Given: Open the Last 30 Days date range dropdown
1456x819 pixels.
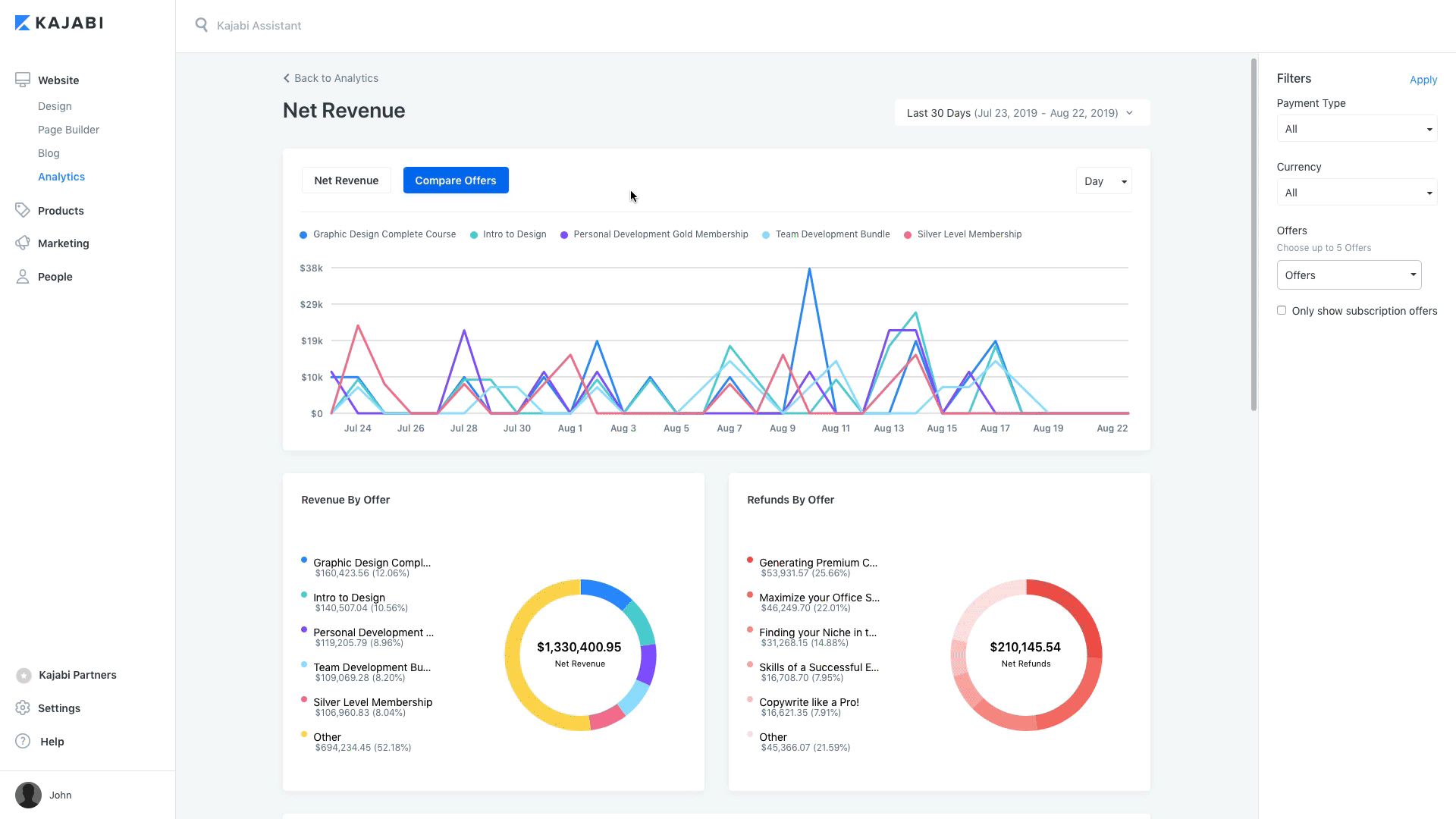Looking at the screenshot, I should 1021,113.
